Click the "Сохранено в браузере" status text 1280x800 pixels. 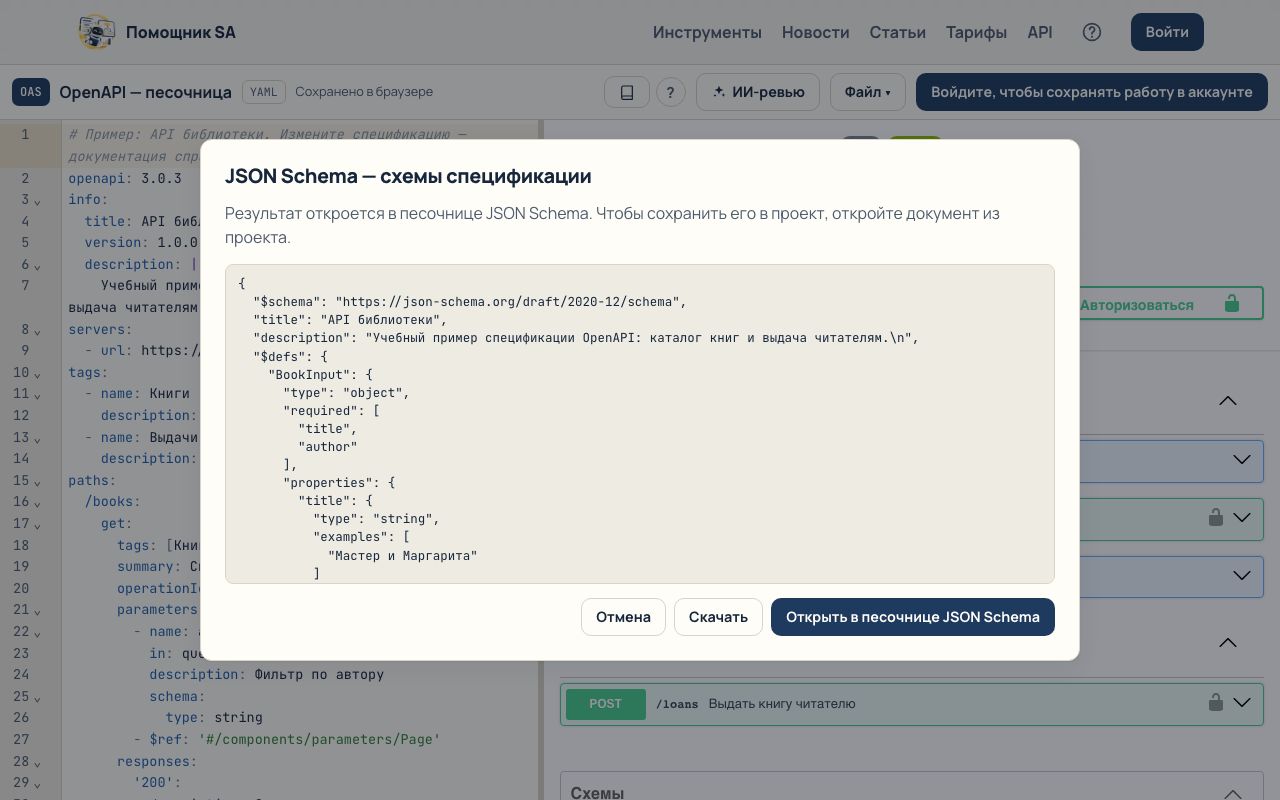click(x=364, y=92)
